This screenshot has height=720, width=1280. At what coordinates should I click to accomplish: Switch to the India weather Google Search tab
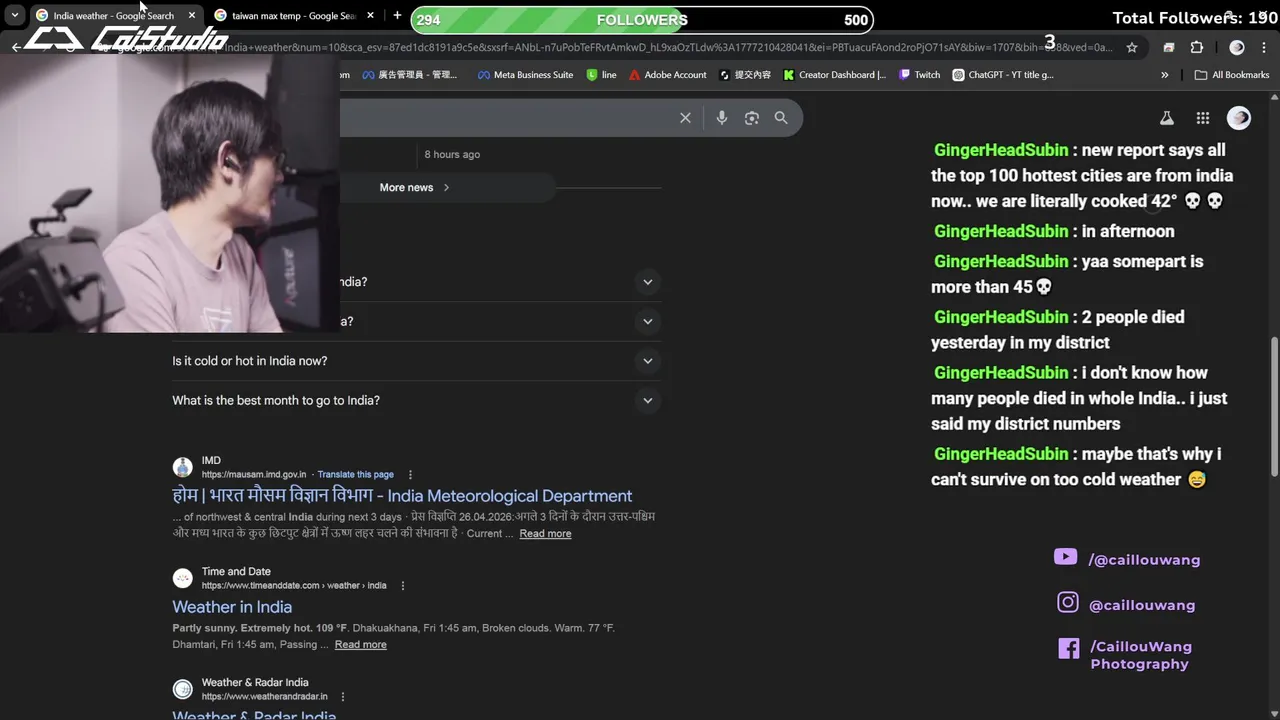[114, 16]
